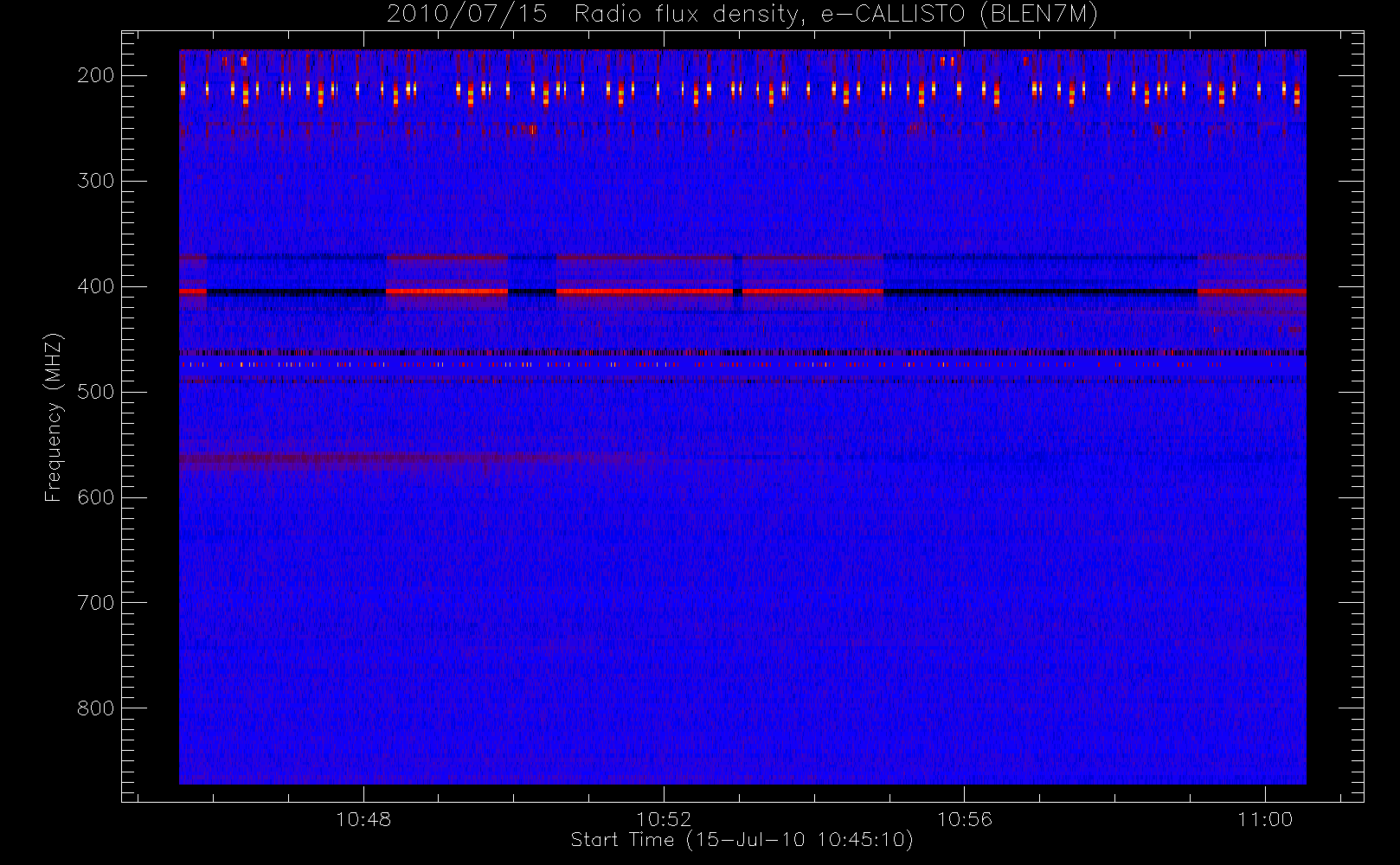The width and height of the screenshot is (1400, 865).
Task: Click the 300 frequency tick label
Action: click(x=95, y=181)
